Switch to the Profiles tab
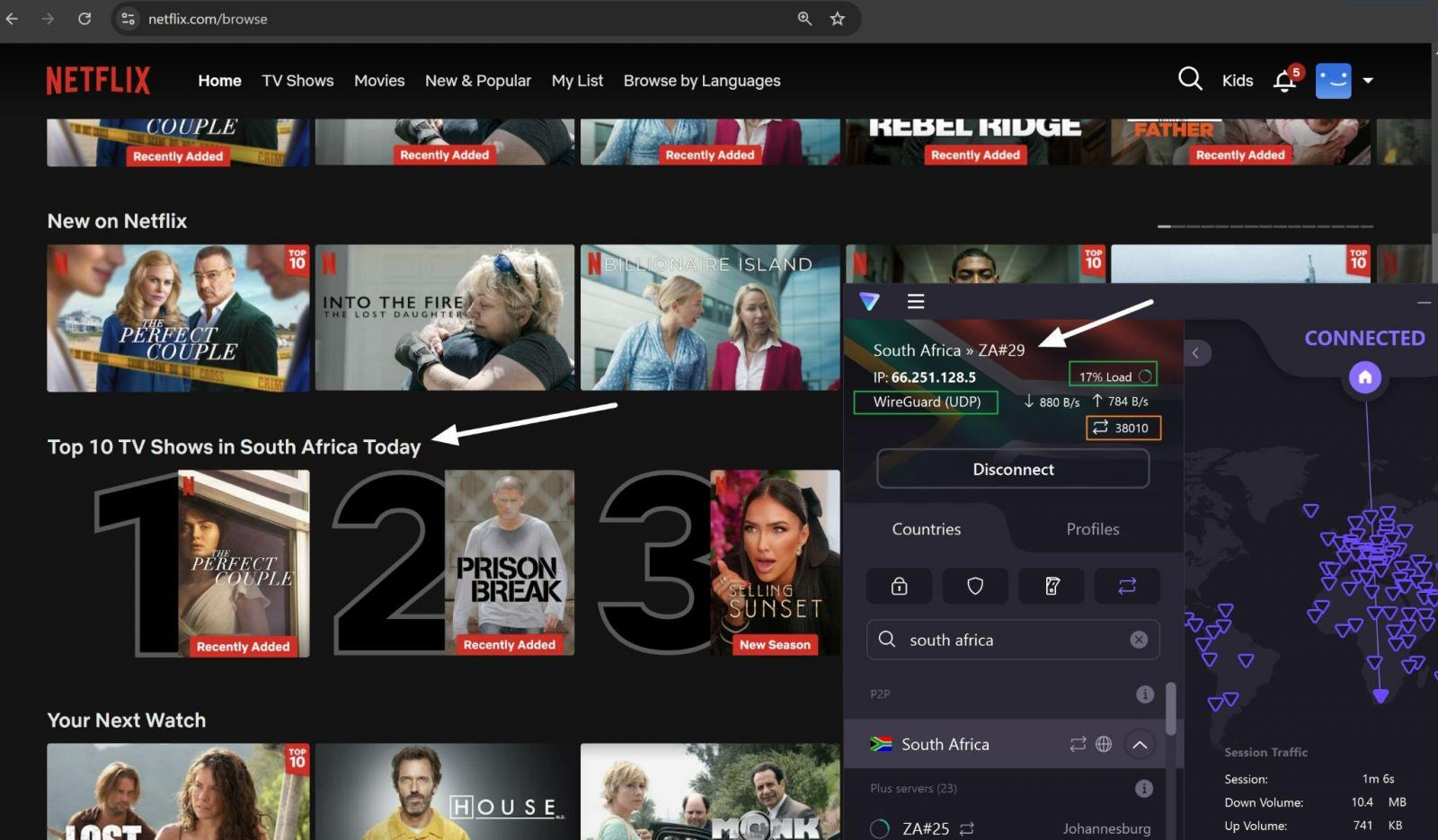This screenshot has height=840, width=1438. click(x=1092, y=529)
